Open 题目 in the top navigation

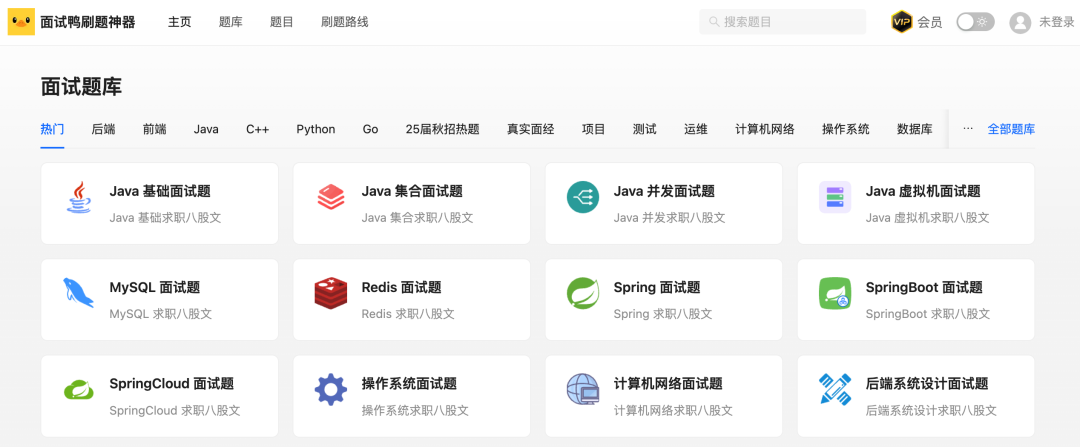282,22
